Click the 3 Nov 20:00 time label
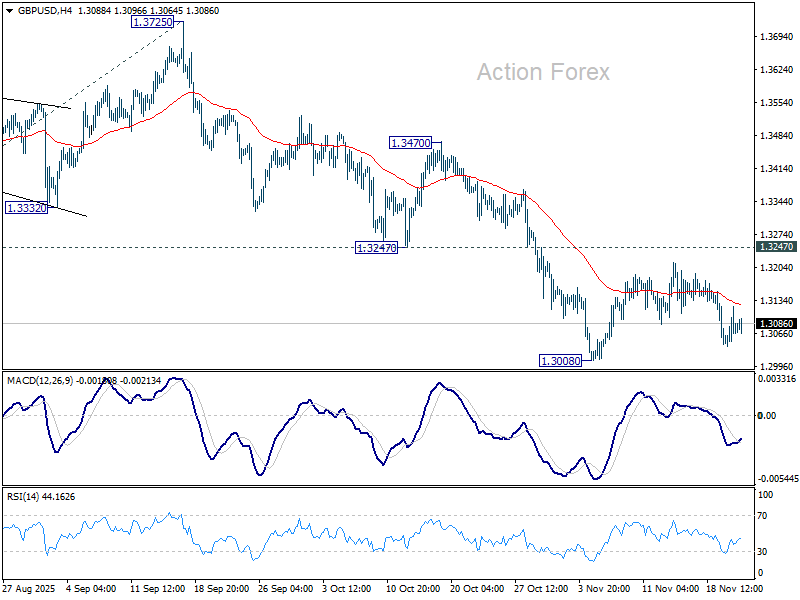 tap(604, 589)
